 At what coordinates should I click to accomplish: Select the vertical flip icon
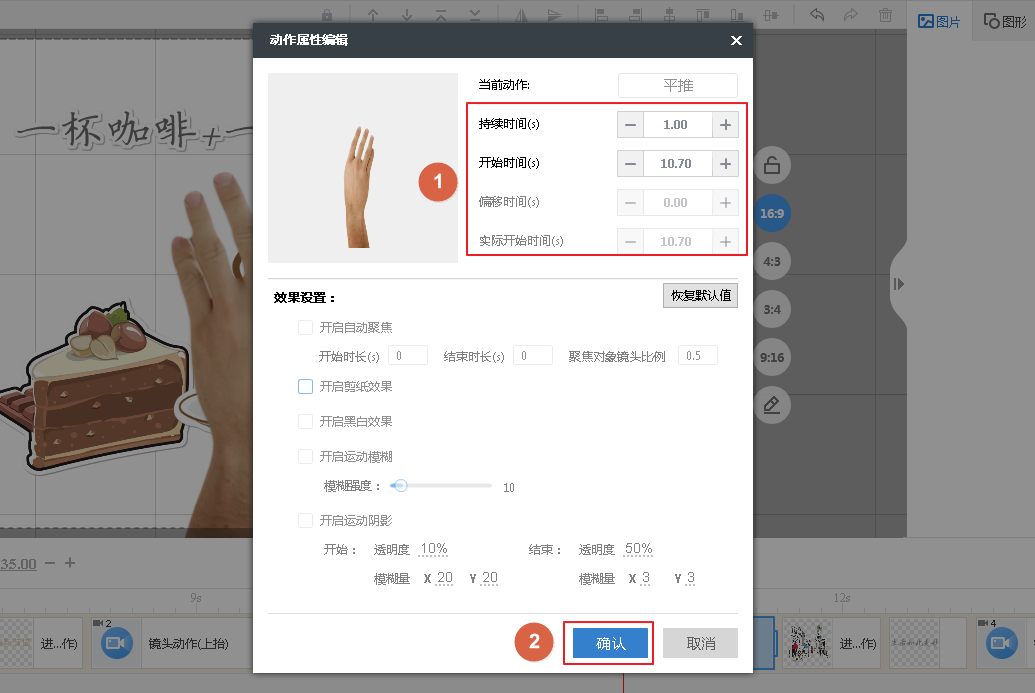[x=555, y=14]
